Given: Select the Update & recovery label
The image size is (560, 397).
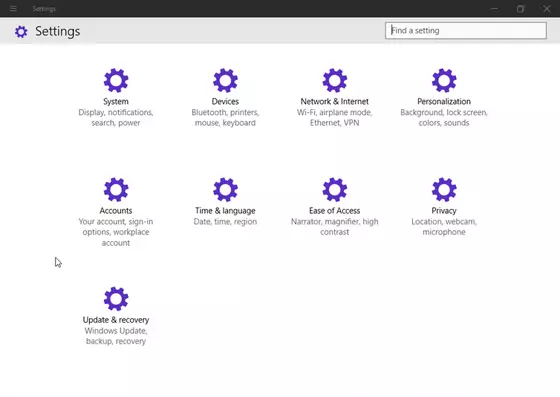Looking at the screenshot, I should (116, 320).
